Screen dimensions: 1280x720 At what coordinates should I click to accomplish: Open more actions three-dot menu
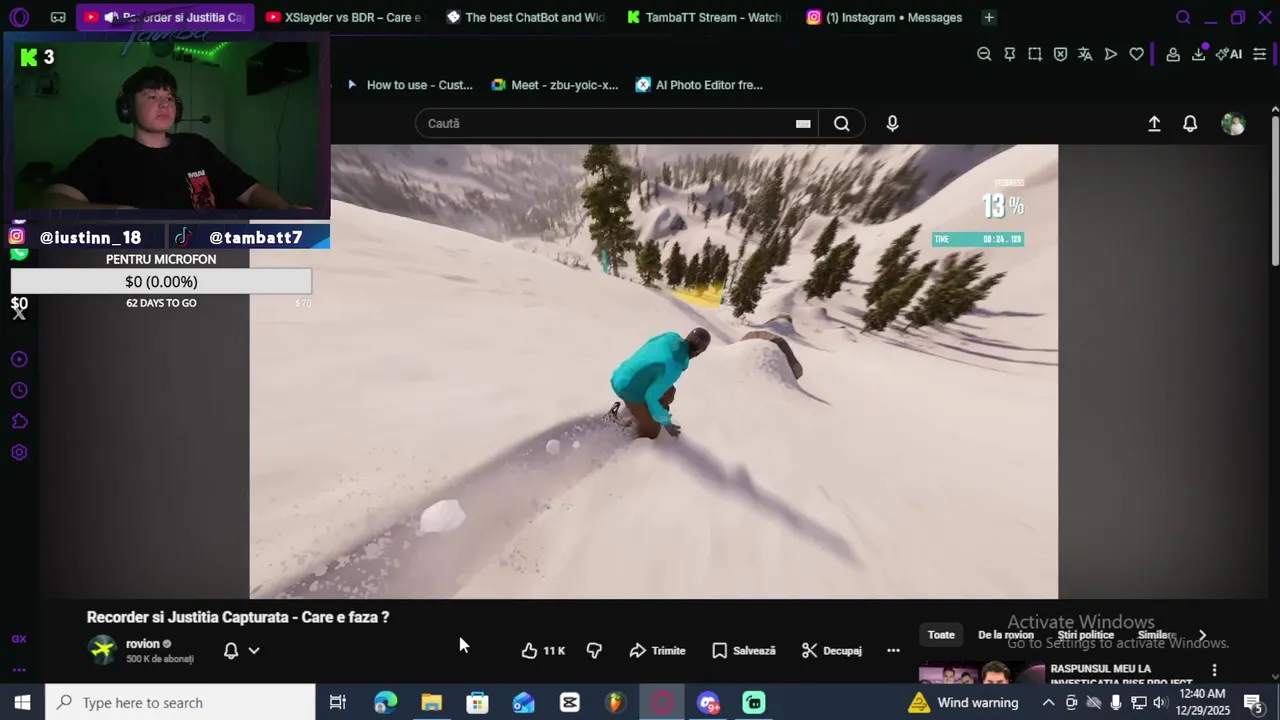pyautogui.click(x=893, y=650)
